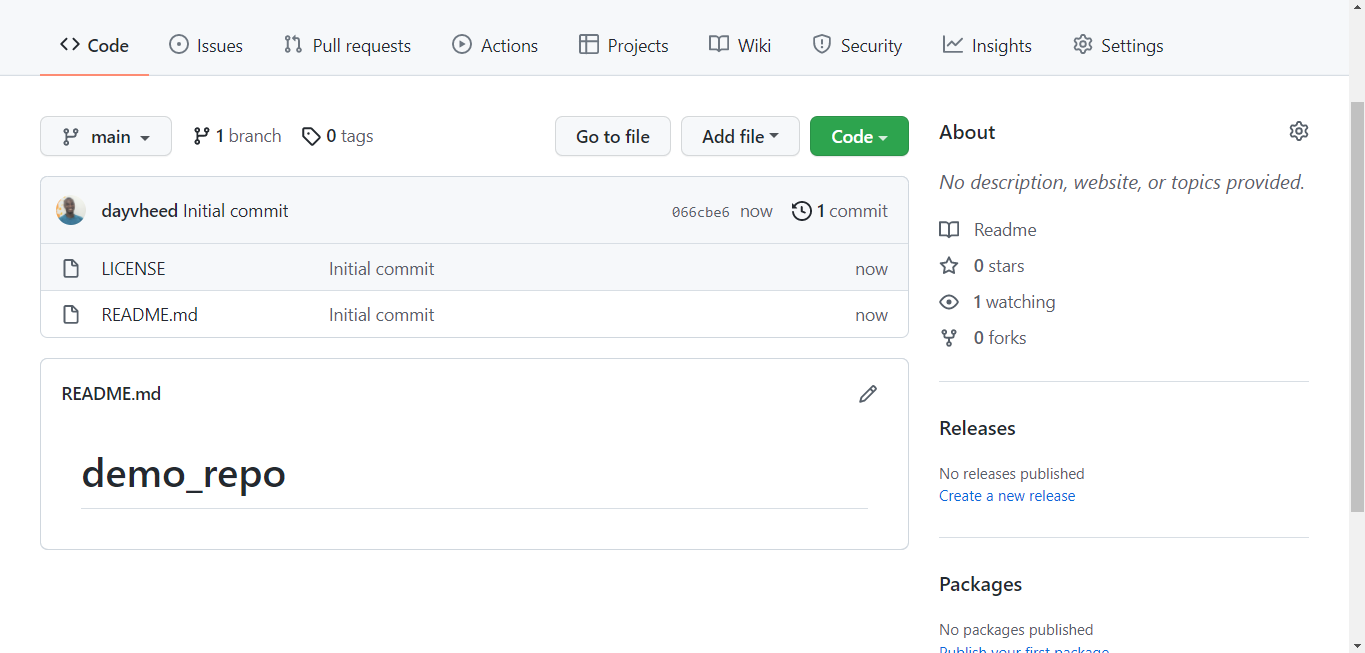Image resolution: width=1365 pixels, height=653 pixels.
Task: Open Create a new release link
Action: 1006,495
